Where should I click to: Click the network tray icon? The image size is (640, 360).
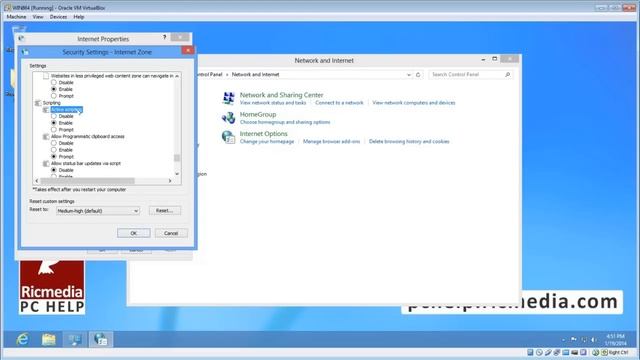584,339
